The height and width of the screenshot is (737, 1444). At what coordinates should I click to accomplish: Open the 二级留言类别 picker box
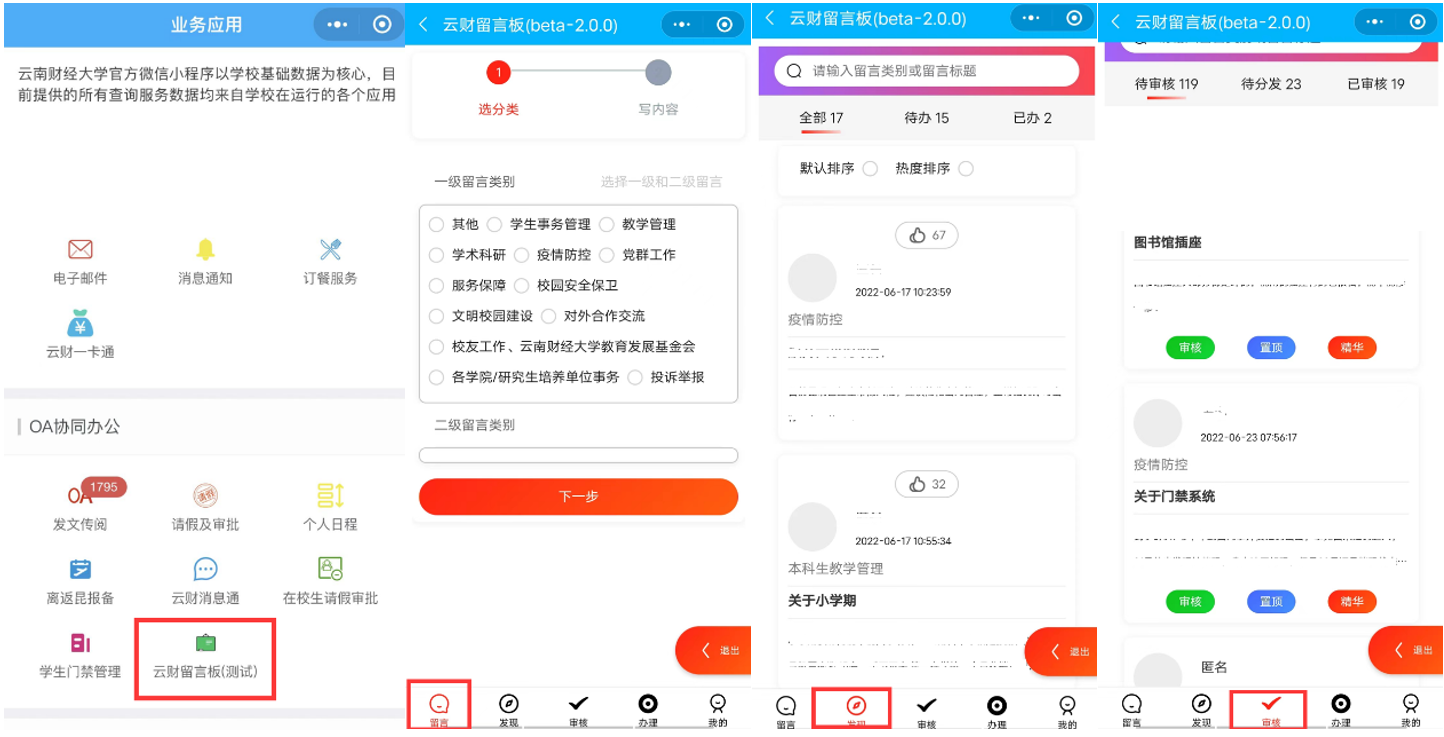578,456
